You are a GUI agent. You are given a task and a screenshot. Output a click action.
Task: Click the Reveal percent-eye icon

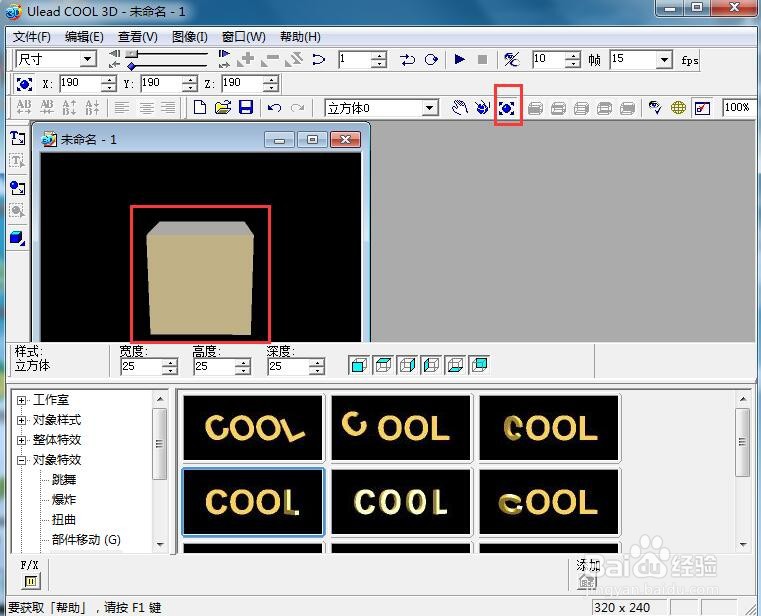pos(512,59)
